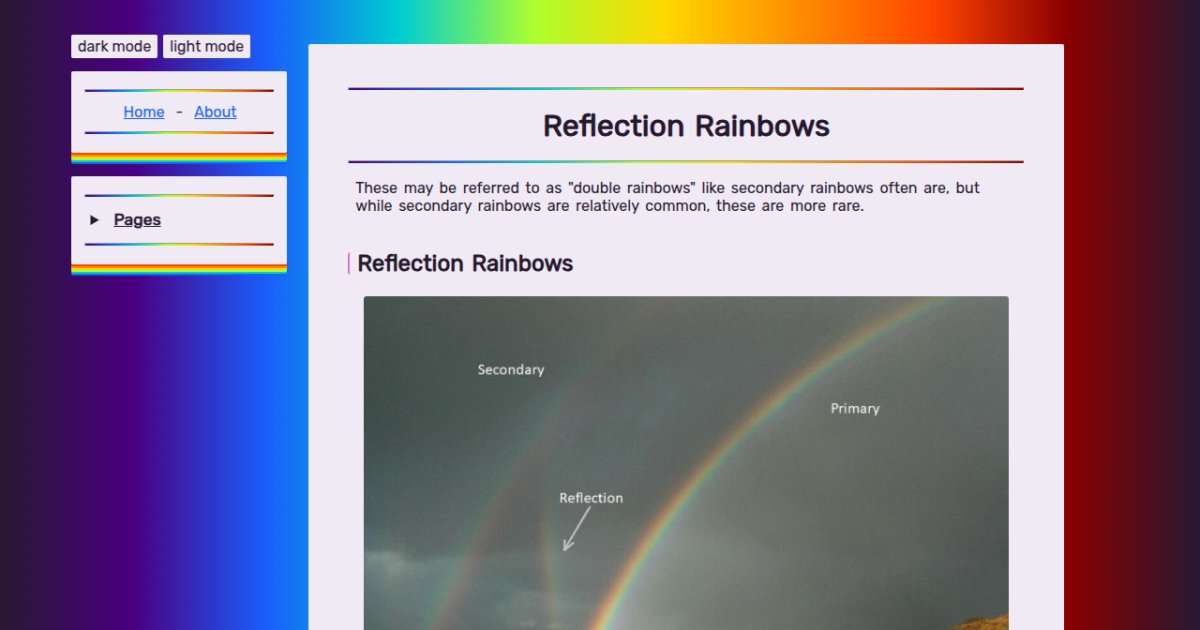Image resolution: width=1200 pixels, height=630 pixels.
Task: Expand the Pages disclosure triangle
Action: click(93, 220)
